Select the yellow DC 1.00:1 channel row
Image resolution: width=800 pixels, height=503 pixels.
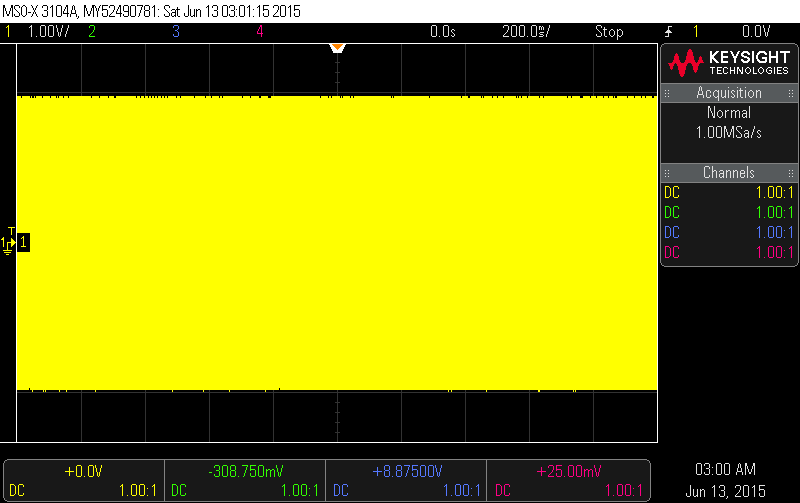tap(728, 193)
